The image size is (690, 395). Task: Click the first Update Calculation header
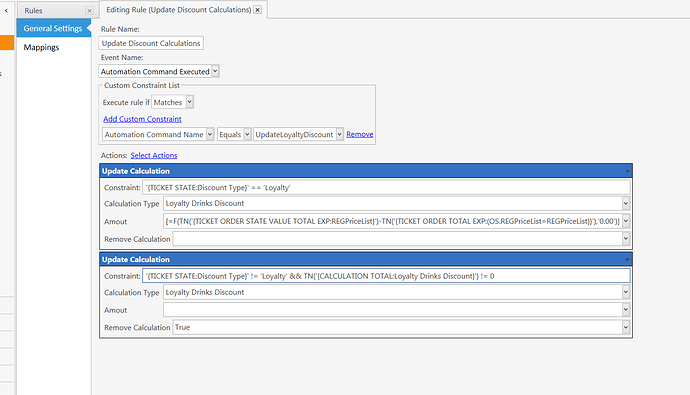click(366, 171)
